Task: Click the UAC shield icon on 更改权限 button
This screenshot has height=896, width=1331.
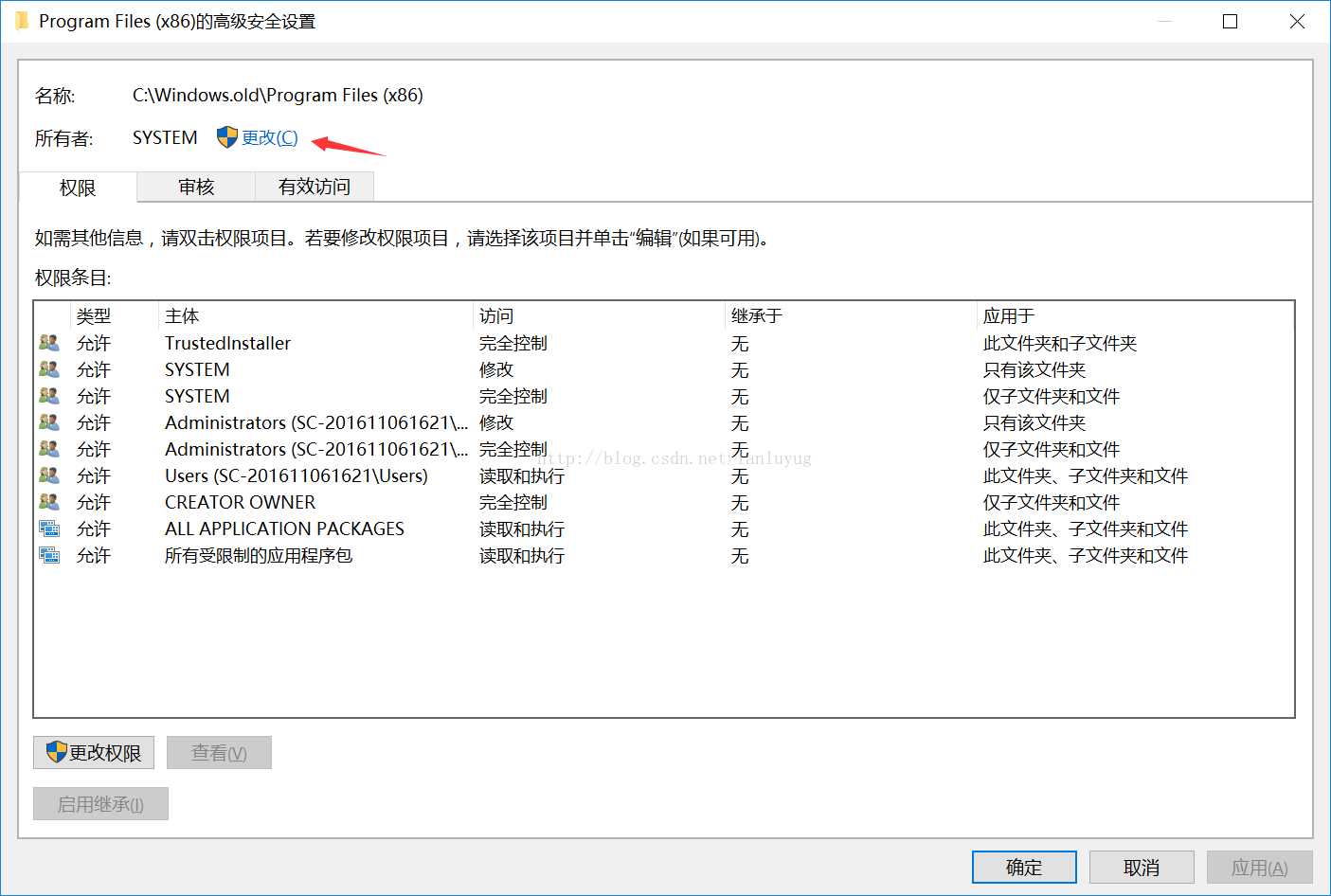Action: pyautogui.click(x=57, y=752)
